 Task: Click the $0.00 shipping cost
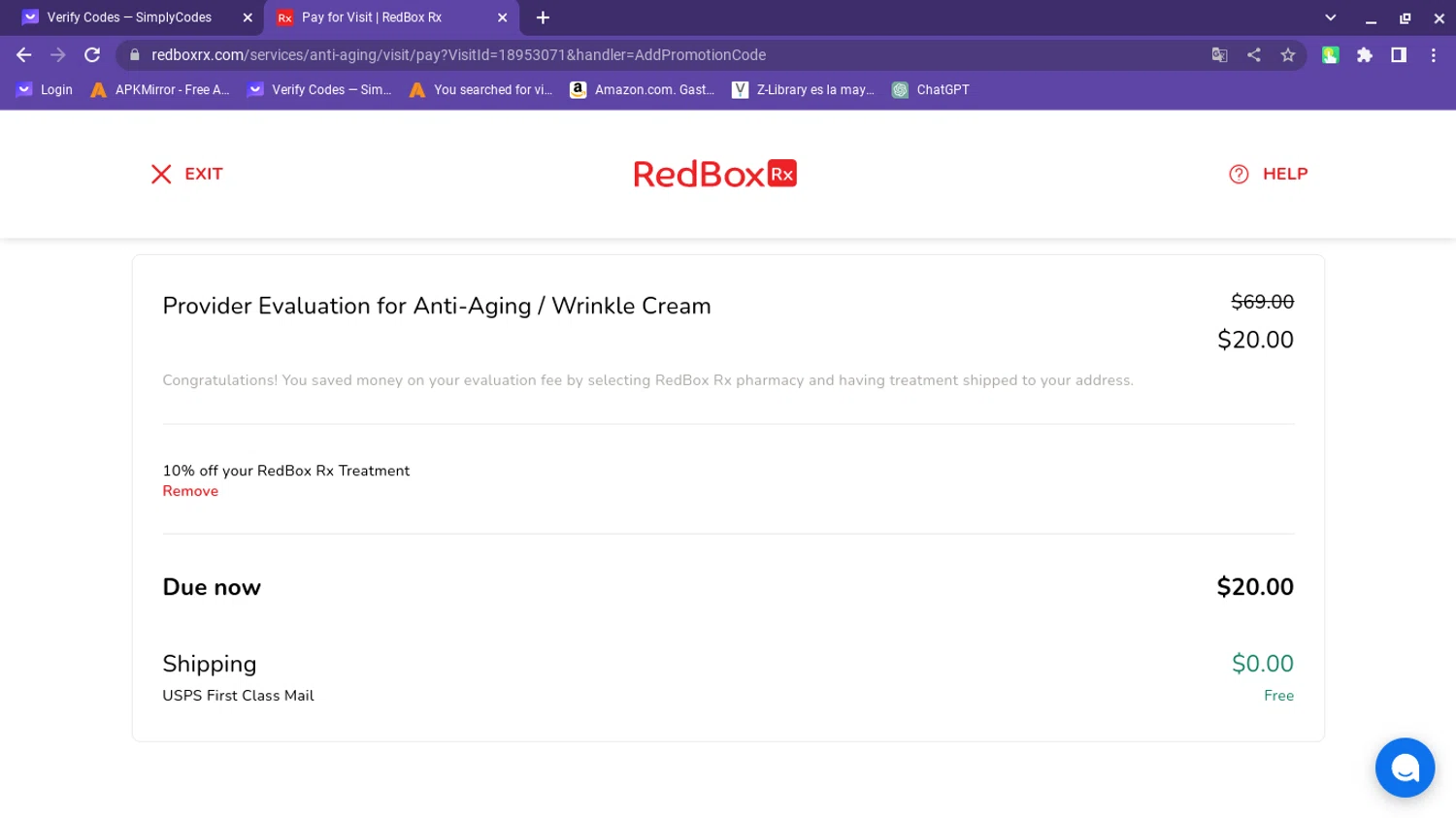click(1262, 664)
